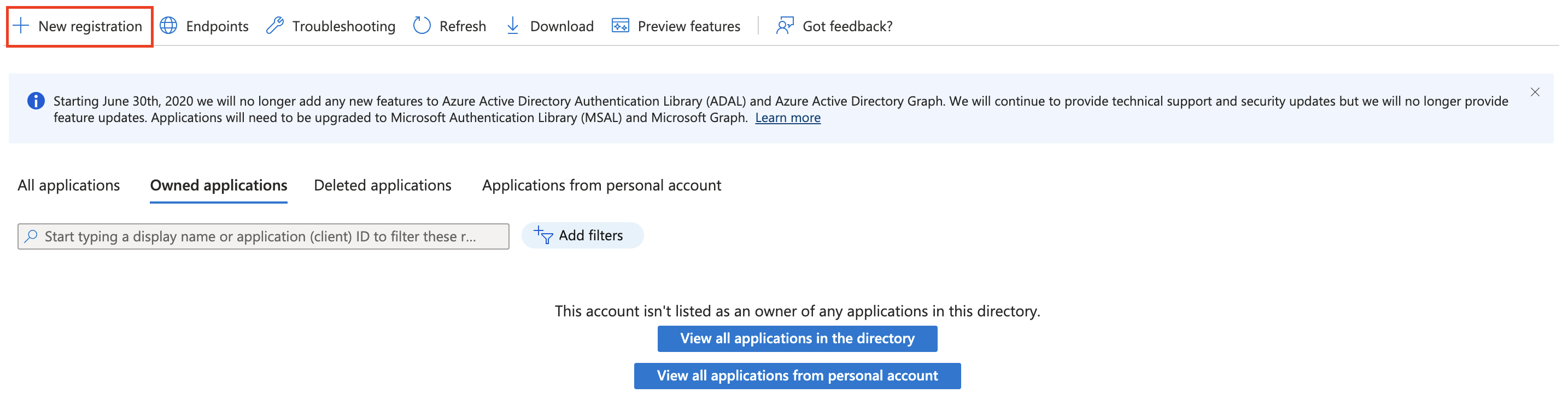Click the Refresh circular arrow icon

pos(422,26)
